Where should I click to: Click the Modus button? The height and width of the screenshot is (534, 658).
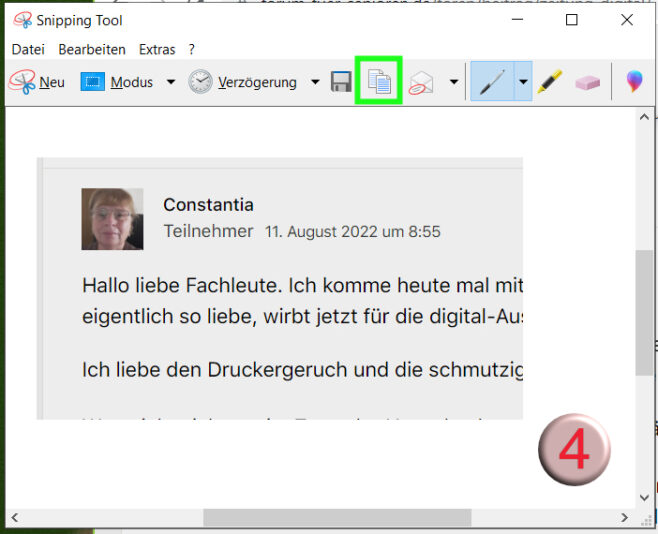pyautogui.click(x=118, y=83)
